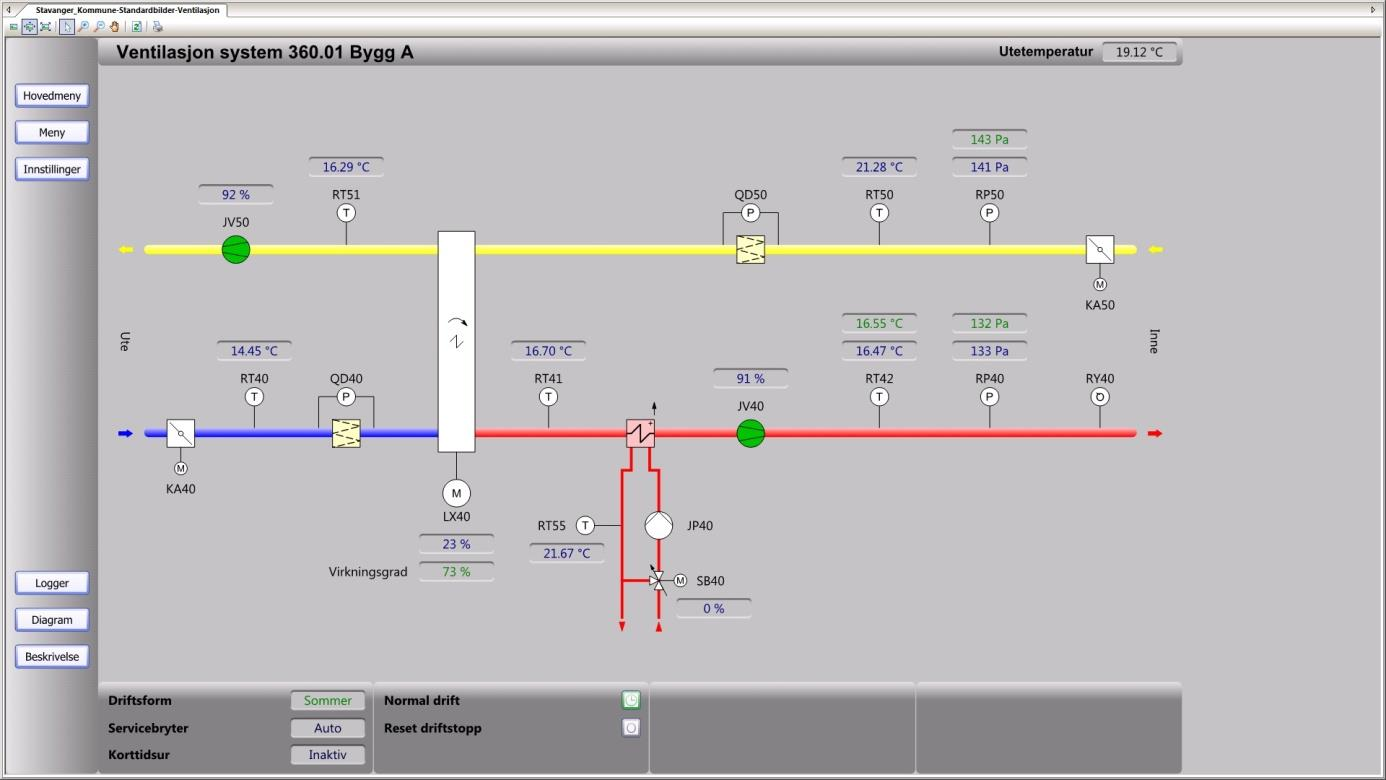Click the QD50 exhaust filter symbol
1386x780 pixels.
750,249
